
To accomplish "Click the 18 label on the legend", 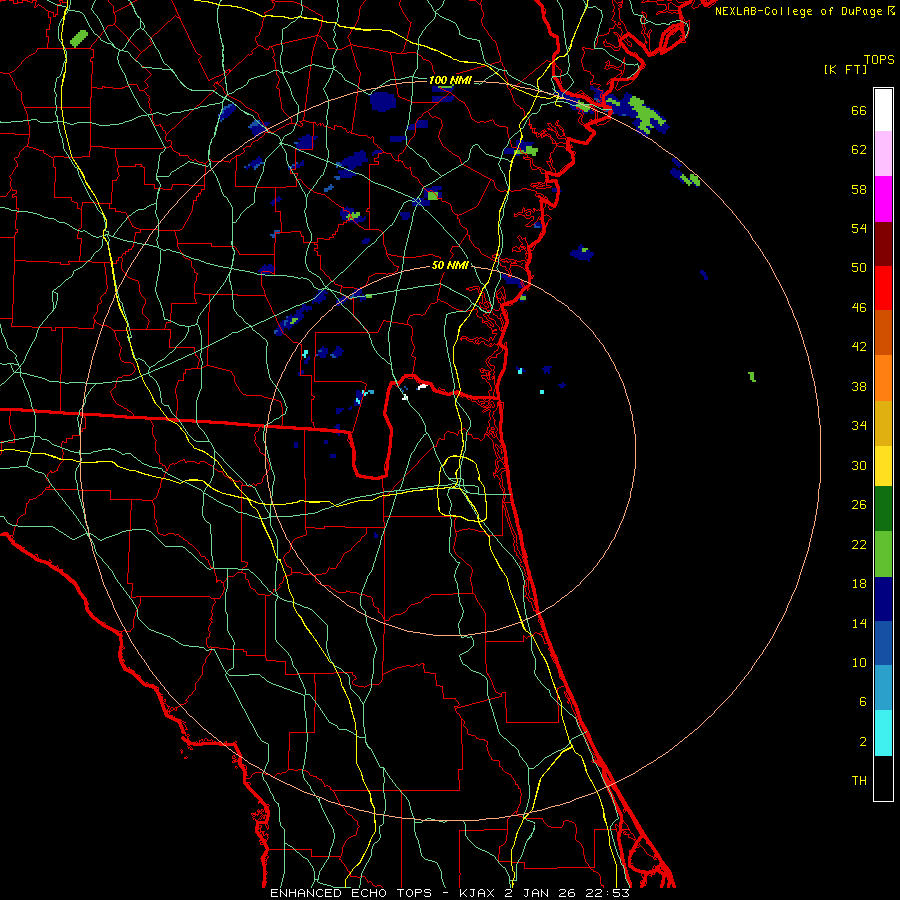I will click(x=859, y=584).
